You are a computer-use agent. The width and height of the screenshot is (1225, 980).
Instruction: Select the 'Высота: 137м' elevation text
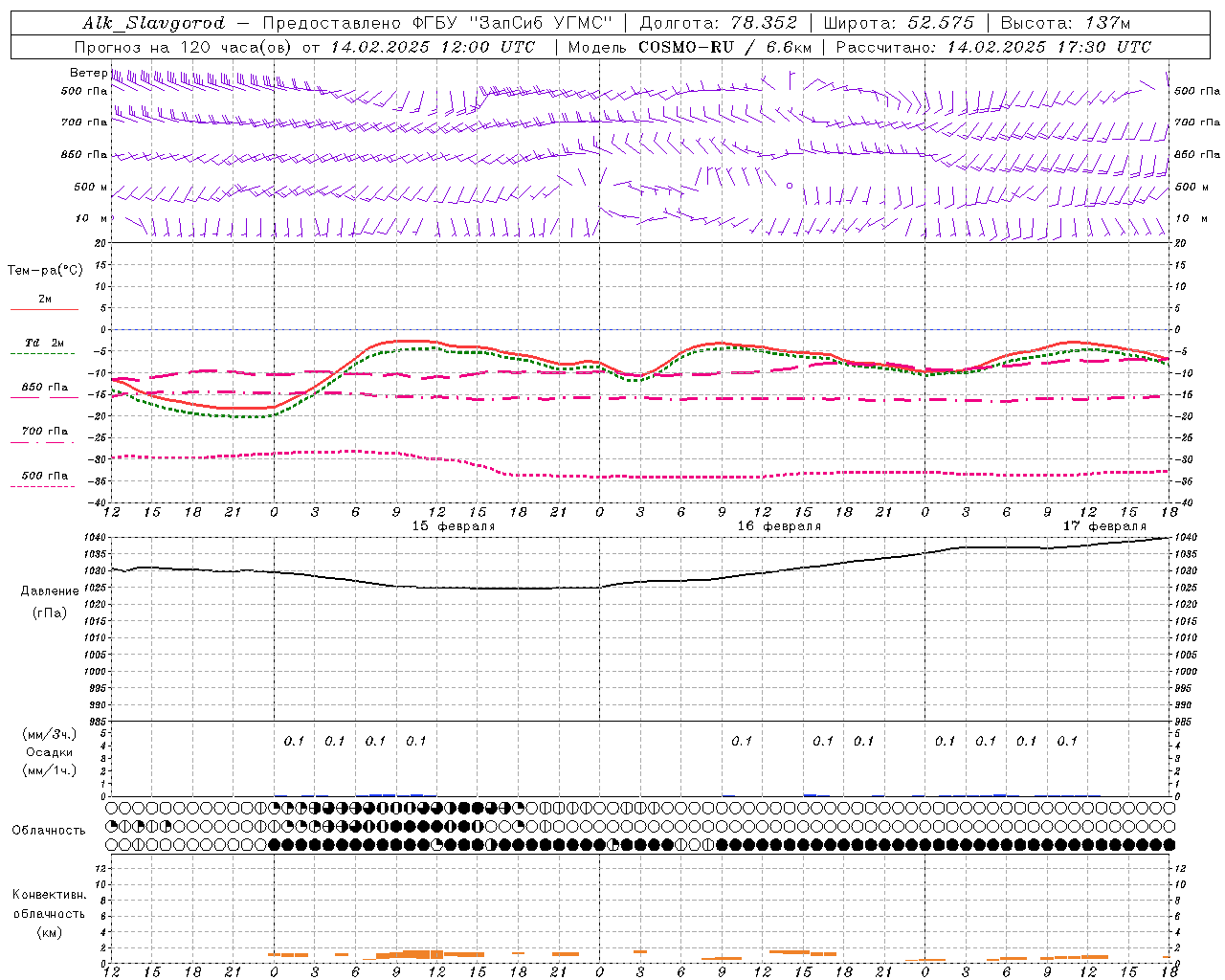click(1065, 23)
